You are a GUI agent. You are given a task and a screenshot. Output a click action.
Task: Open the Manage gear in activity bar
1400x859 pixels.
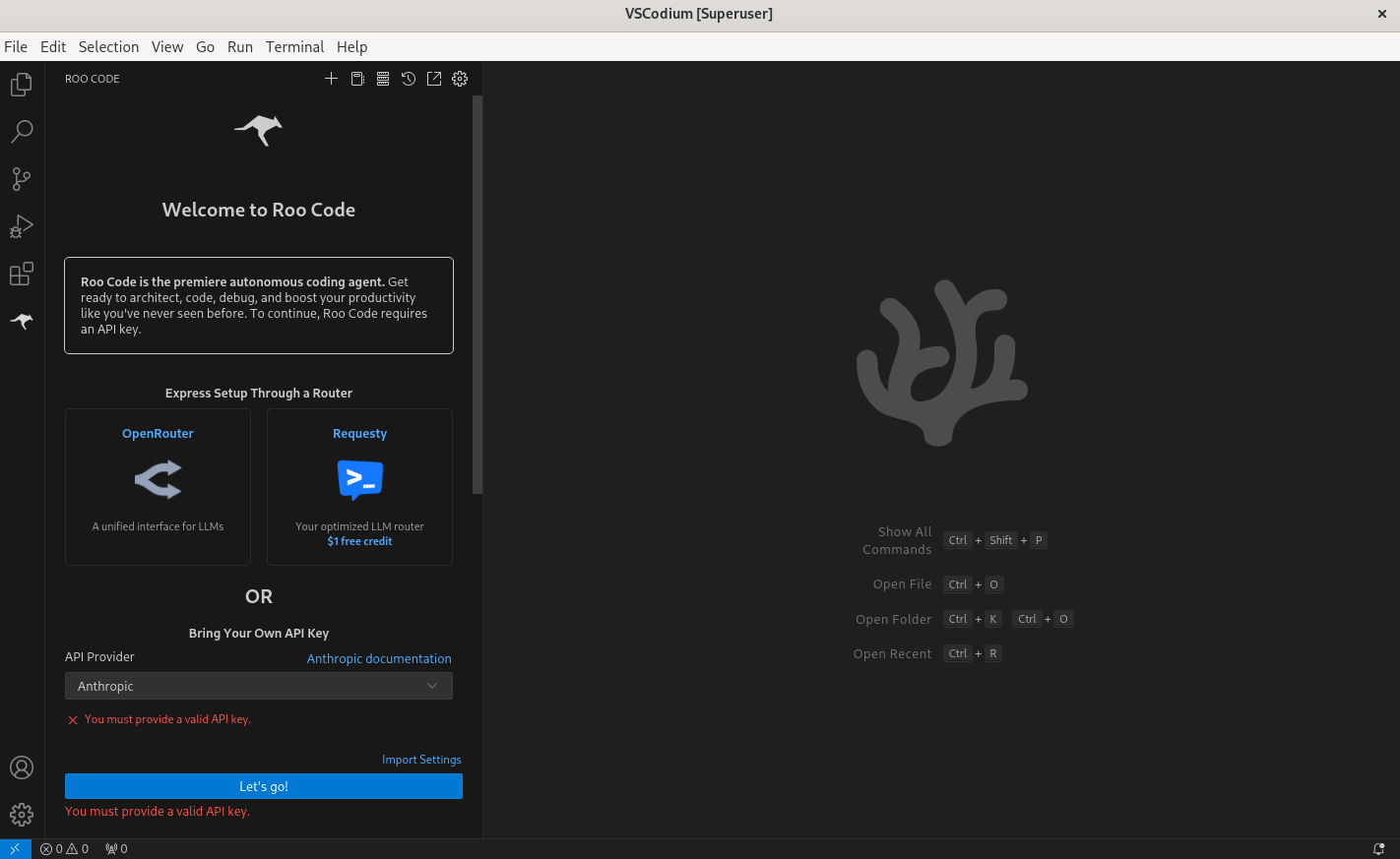[22, 815]
